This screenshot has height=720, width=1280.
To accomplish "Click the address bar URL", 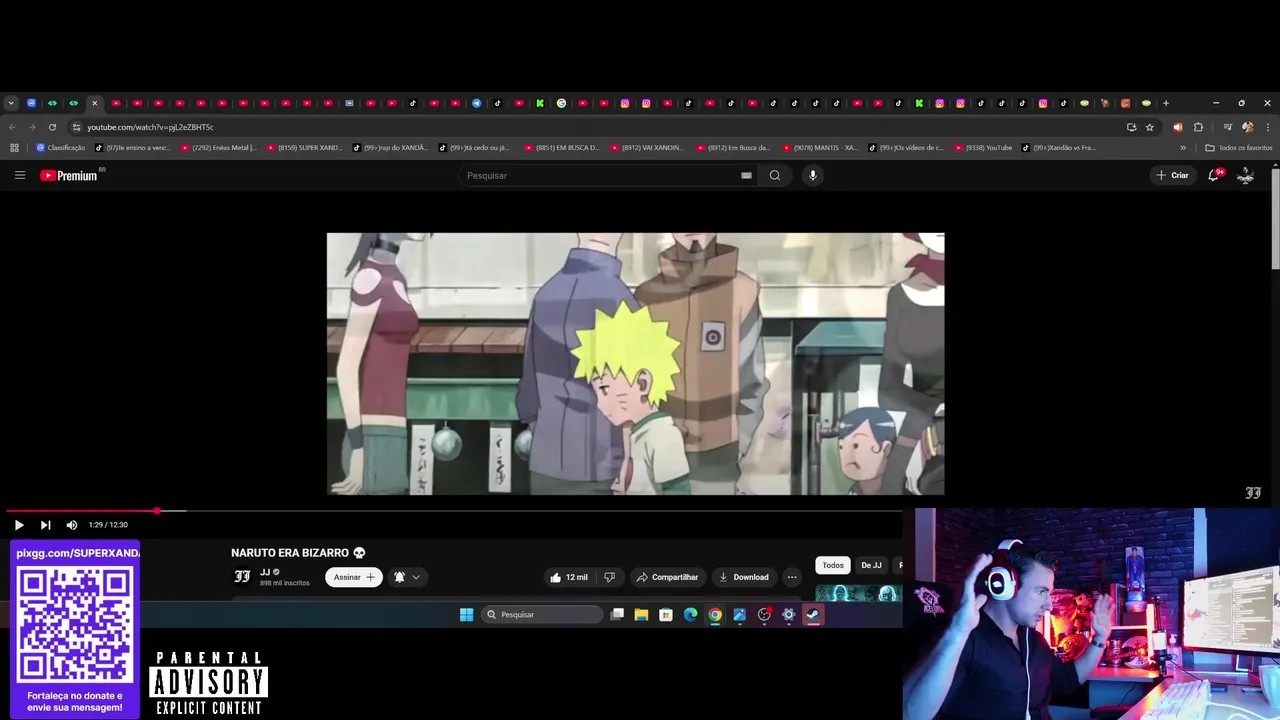I will coord(150,127).
